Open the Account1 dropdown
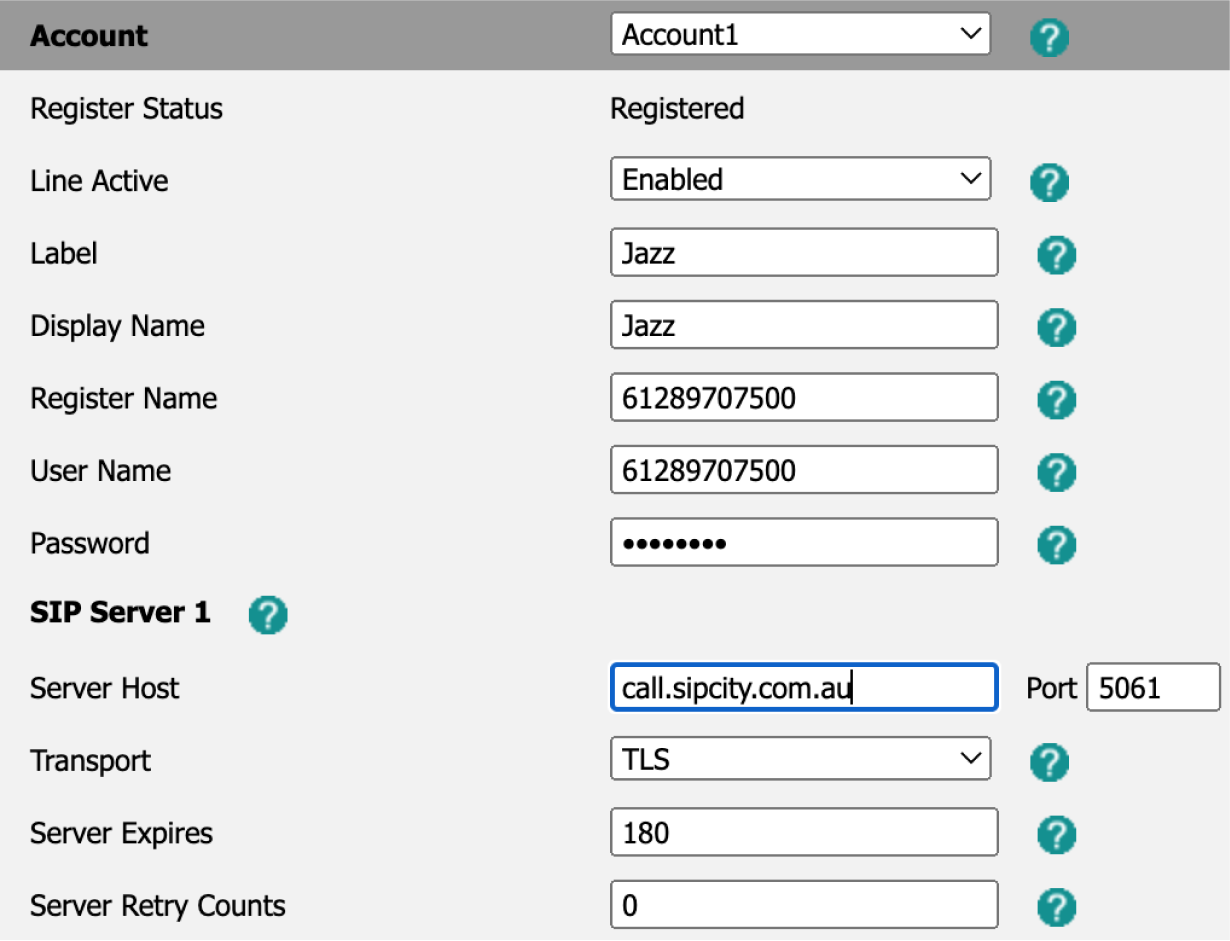This screenshot has height=941, width=1230. (800, 35)
